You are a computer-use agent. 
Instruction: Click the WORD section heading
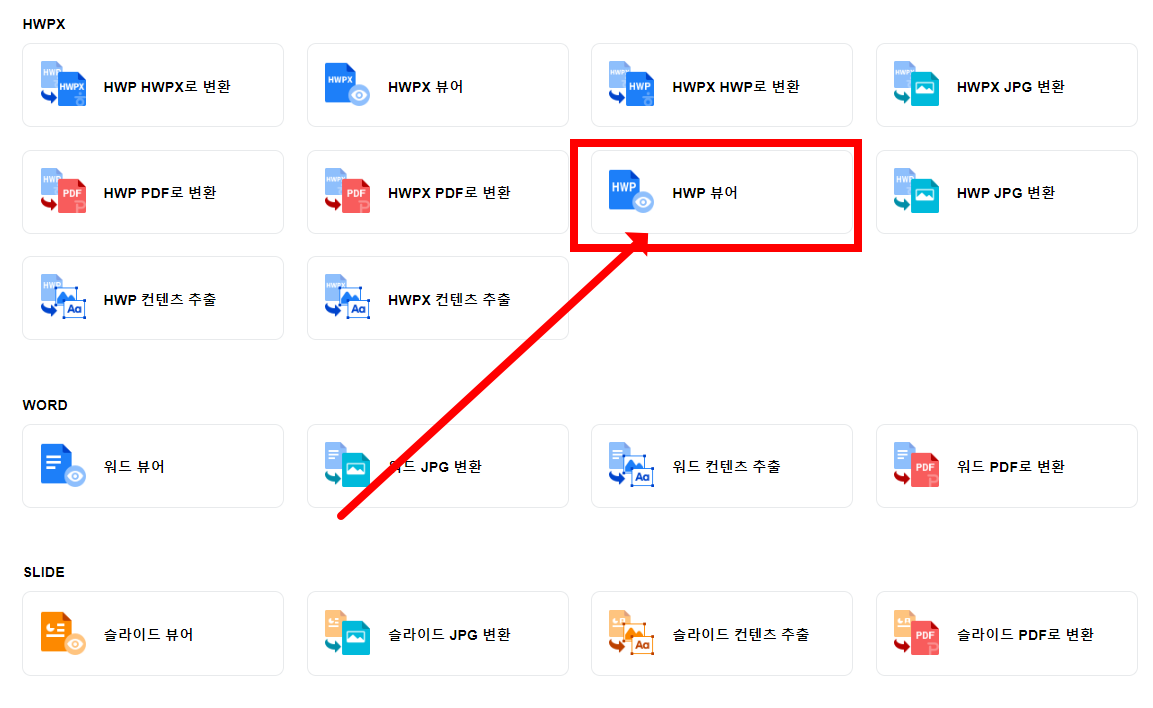click(x=44, y=404)
